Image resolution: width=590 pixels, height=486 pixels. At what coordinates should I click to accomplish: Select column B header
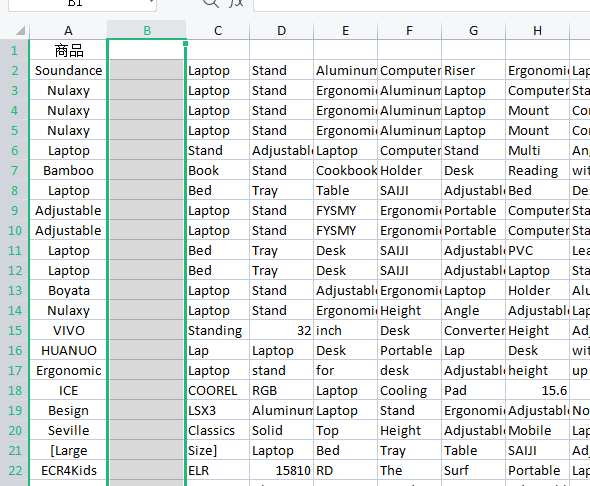click(x=147, y=30)
